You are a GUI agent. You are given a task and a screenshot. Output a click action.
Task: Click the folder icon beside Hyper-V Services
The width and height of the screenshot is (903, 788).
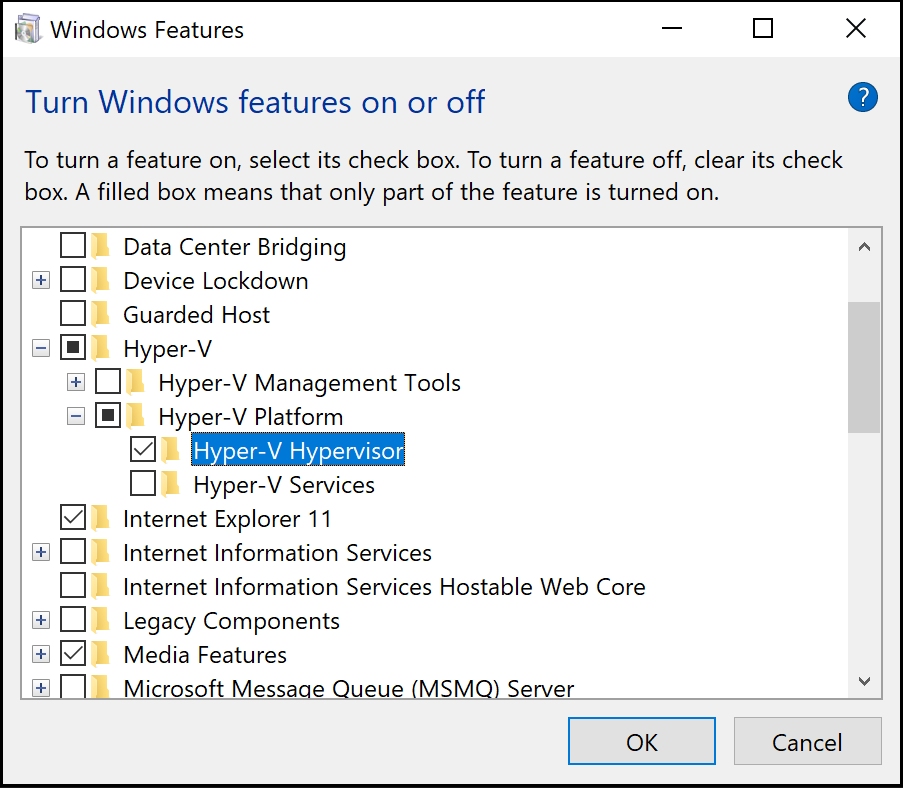(x=171, y=485)
